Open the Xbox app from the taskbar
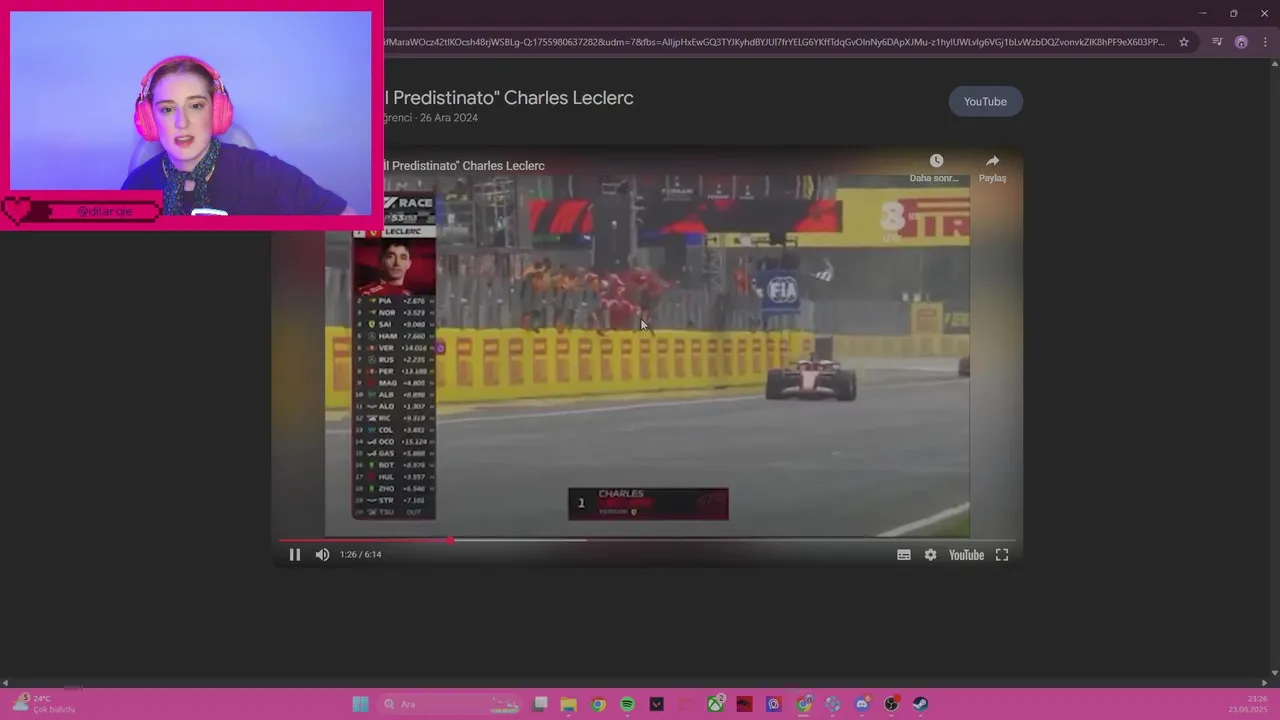 pos(716,704)
